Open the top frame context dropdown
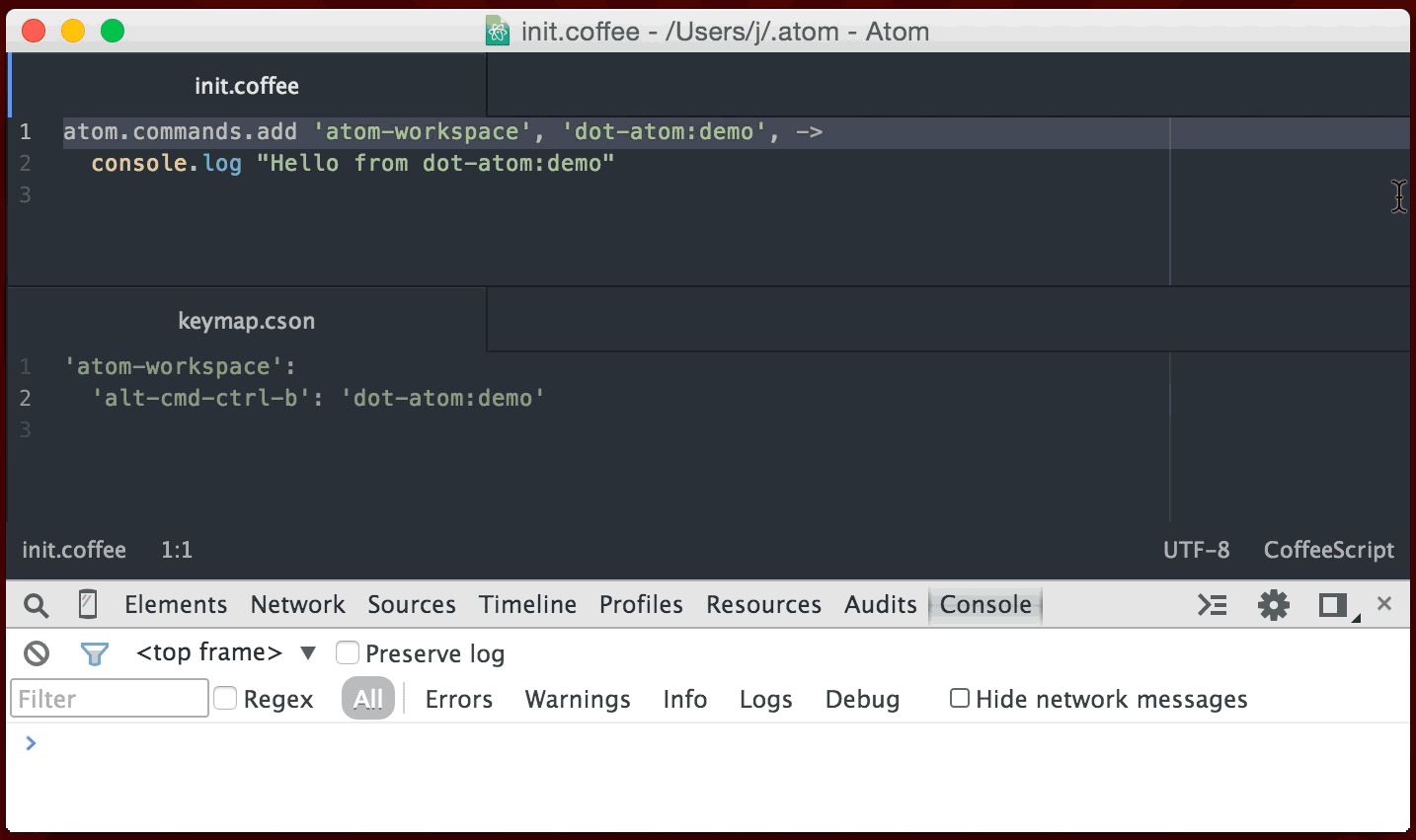Viewport: 1416px width, 840px height. coord(226,652)
